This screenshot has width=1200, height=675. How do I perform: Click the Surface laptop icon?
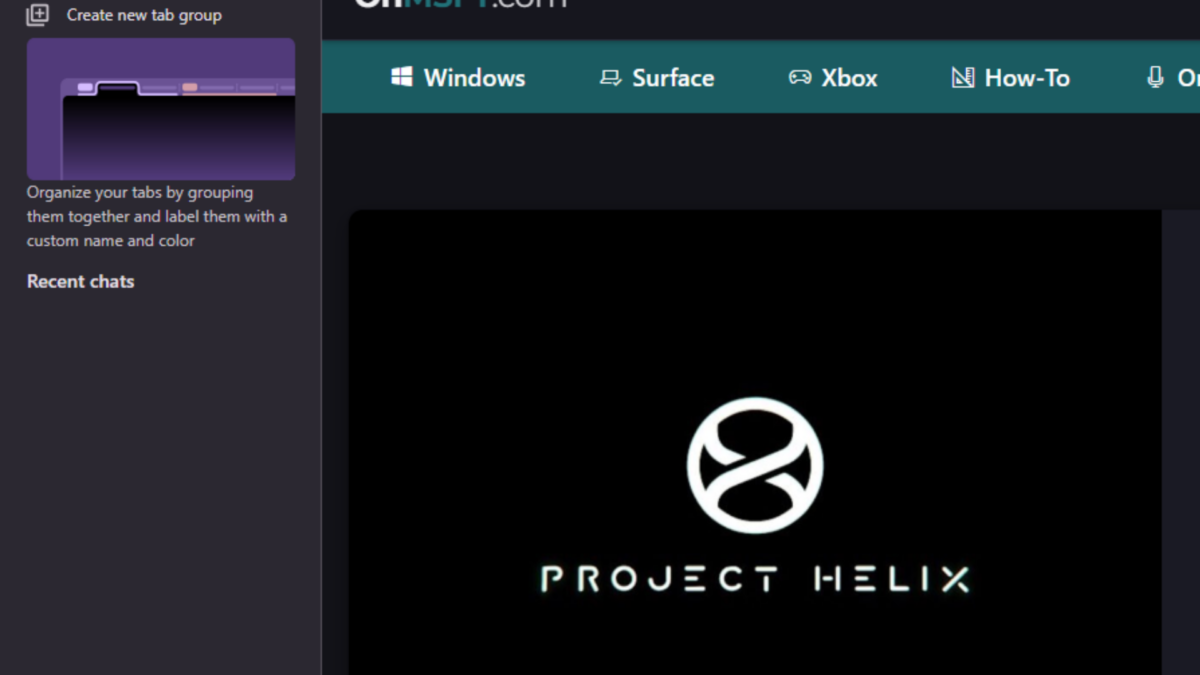(610, 77)
